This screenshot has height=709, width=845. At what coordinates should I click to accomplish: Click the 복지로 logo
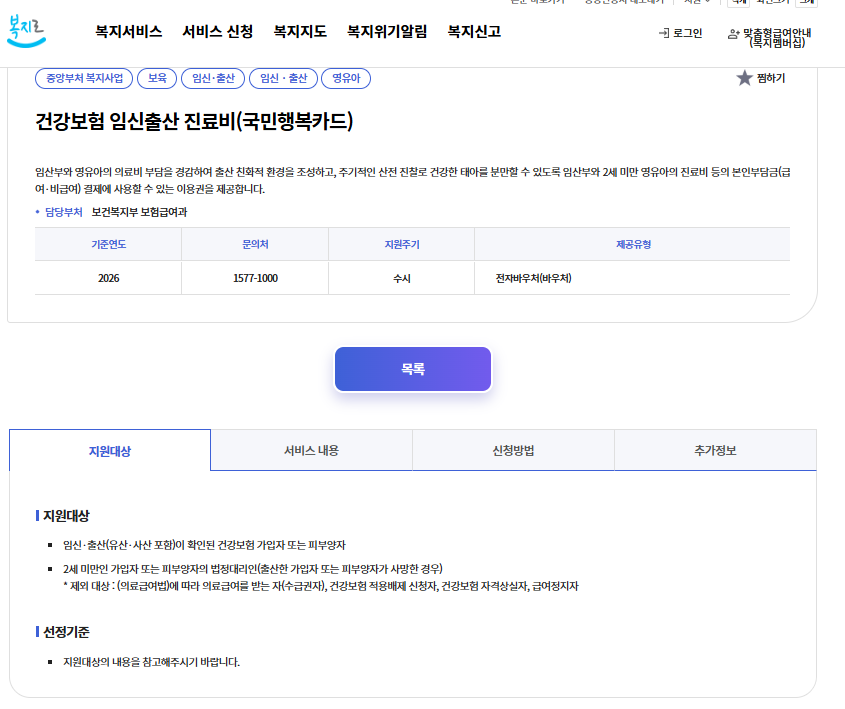click(x=26, y=31)
